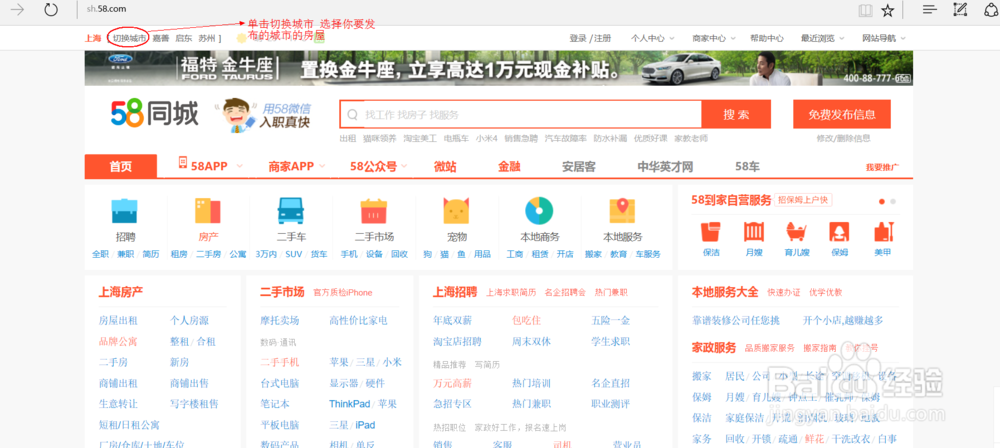Open the 微站 tab
1000x448 pixels.
(445, 167)
